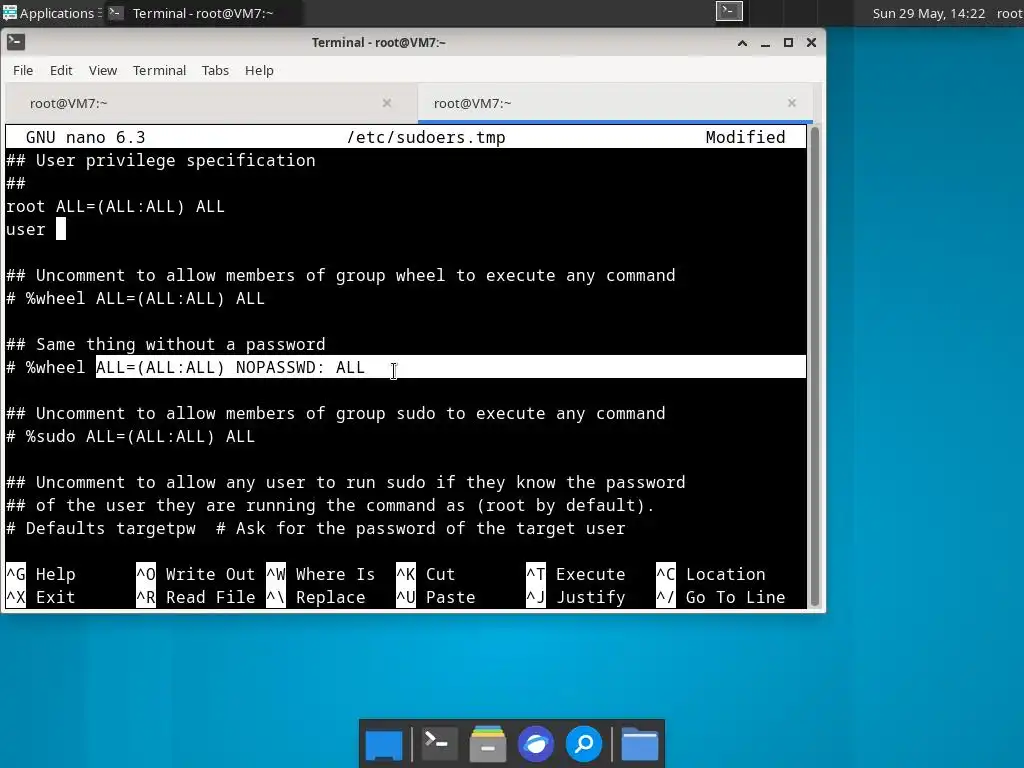Click the '# %wheel ALL=(ALL:ALL) ALL' line

click(x=136, y=298)
